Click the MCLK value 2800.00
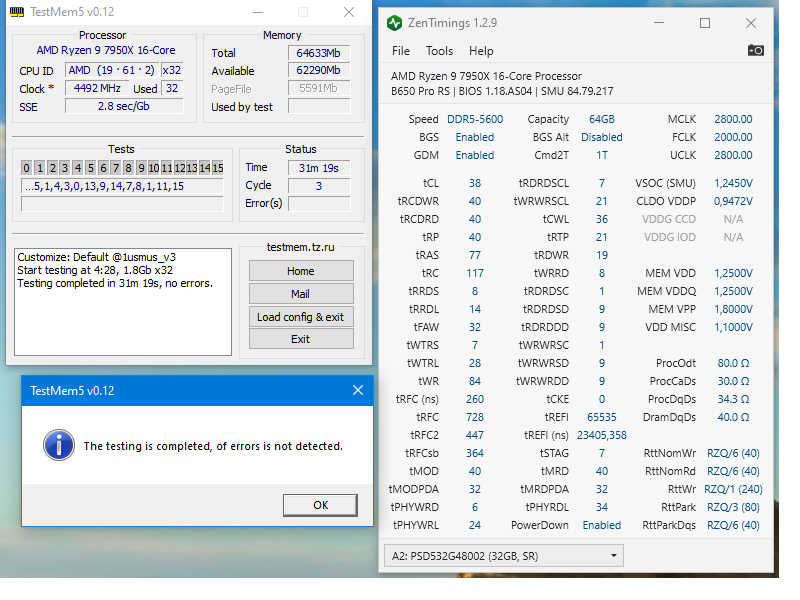The width and height of the screenshot is (800, 600). pos(733,119)
